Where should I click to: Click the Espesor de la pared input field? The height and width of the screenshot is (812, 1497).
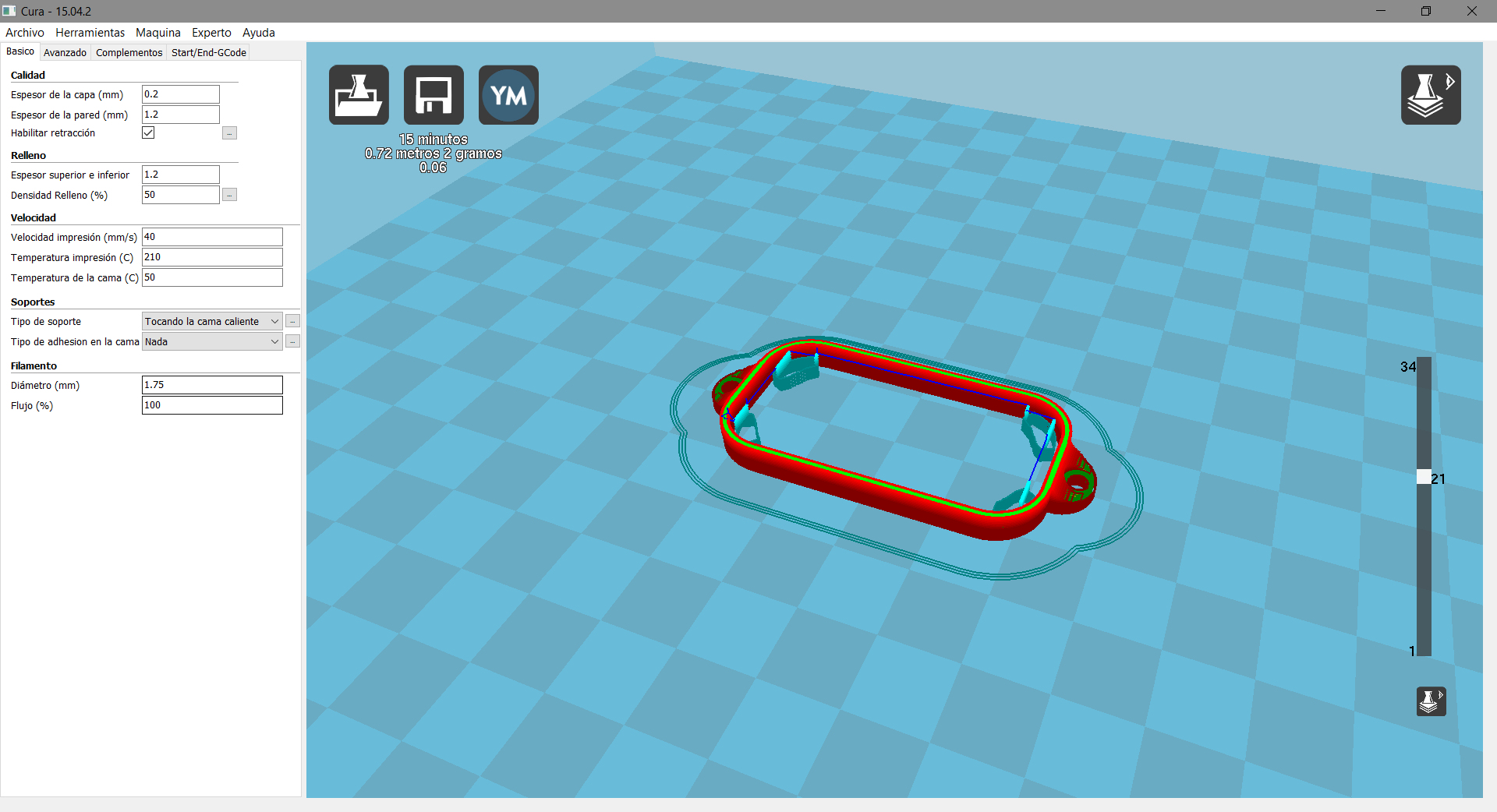(181, 115)
